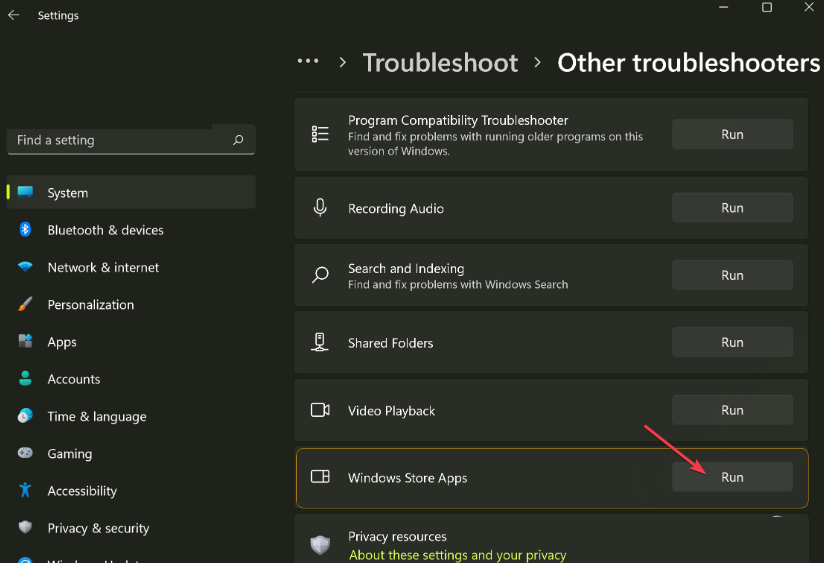Click the Recording Audio microphone icon
Image resolution: width=824 pixels, height=563 pixels.
tap(320, 208)
